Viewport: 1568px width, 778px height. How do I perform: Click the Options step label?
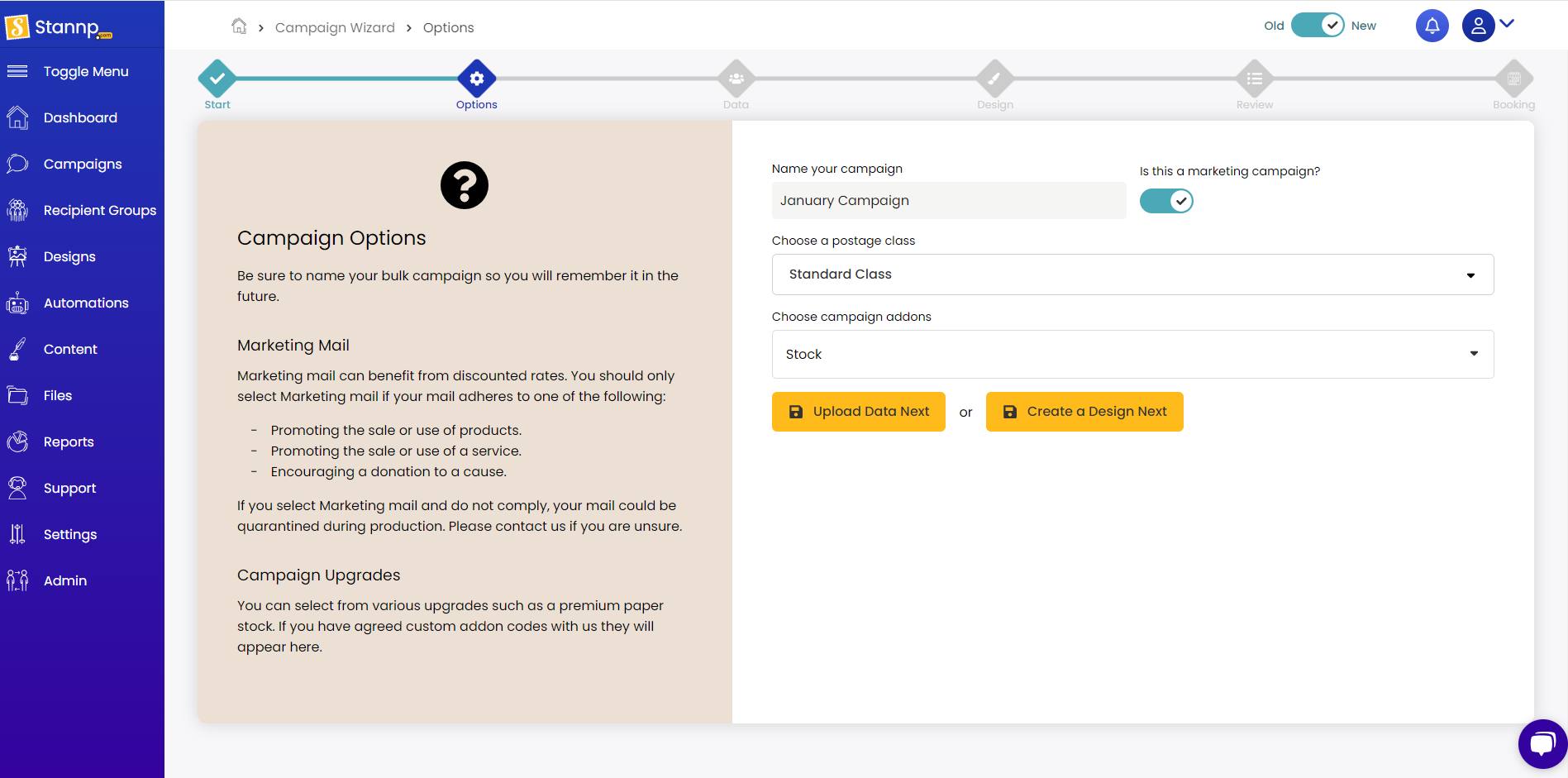click(x=477, y=105)
